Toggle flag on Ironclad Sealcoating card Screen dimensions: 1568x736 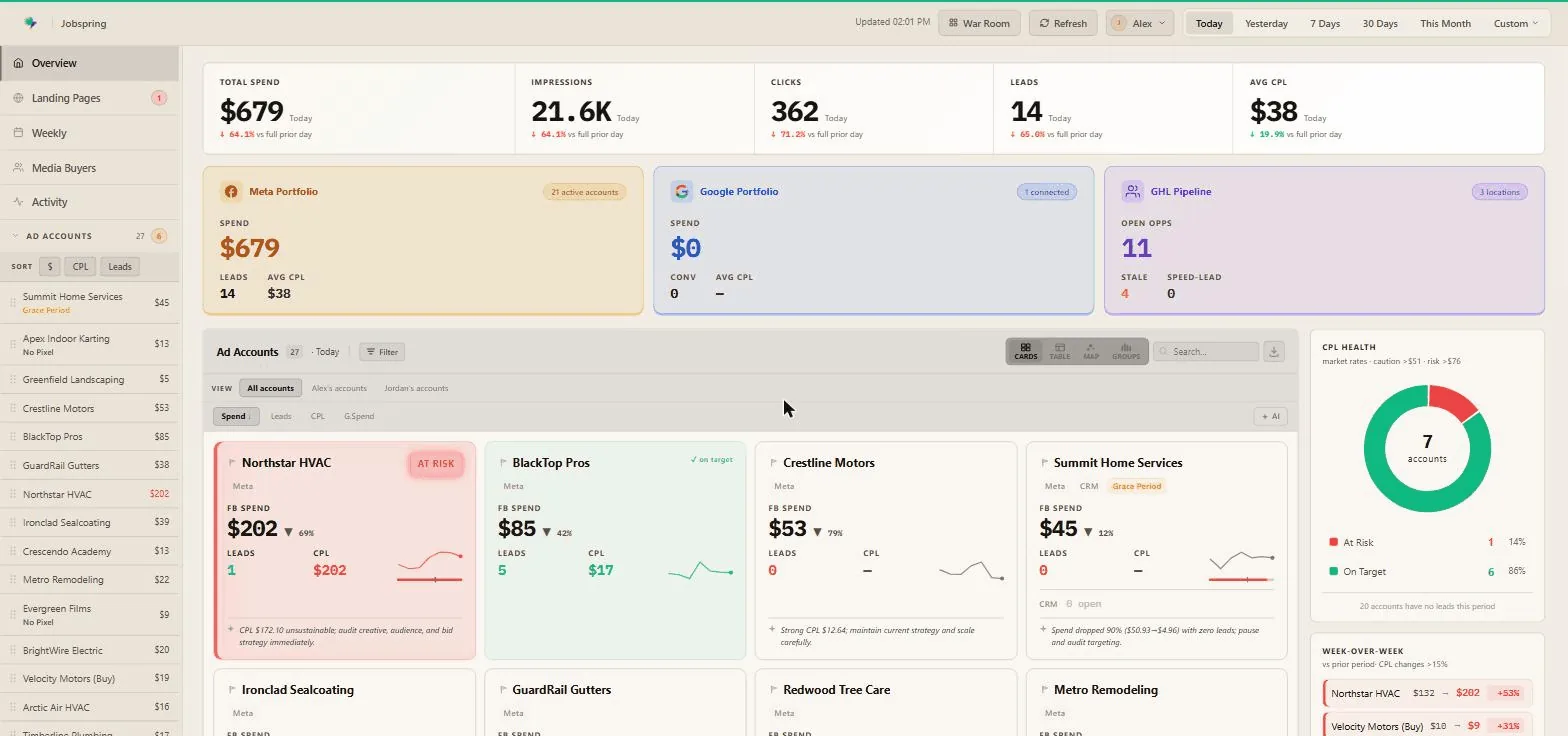233,690
